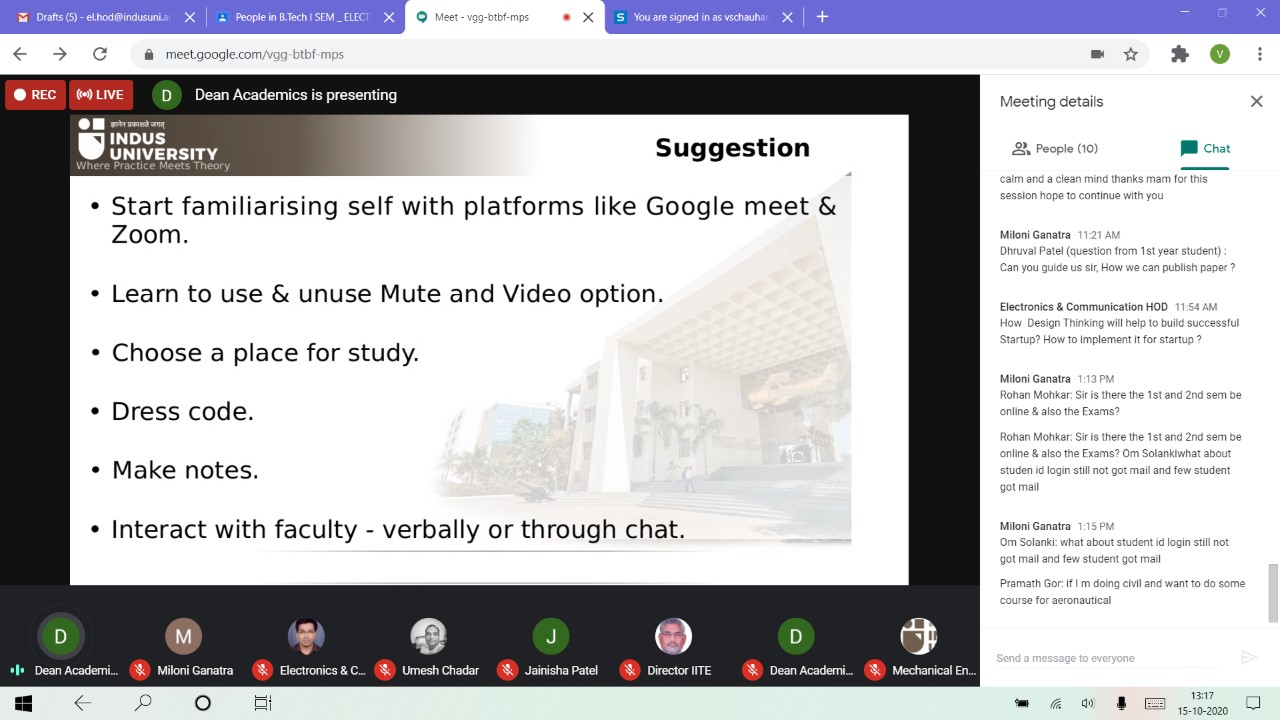
Task: Switch to the People (10) tab
Action: click(x=1055, y=148)
